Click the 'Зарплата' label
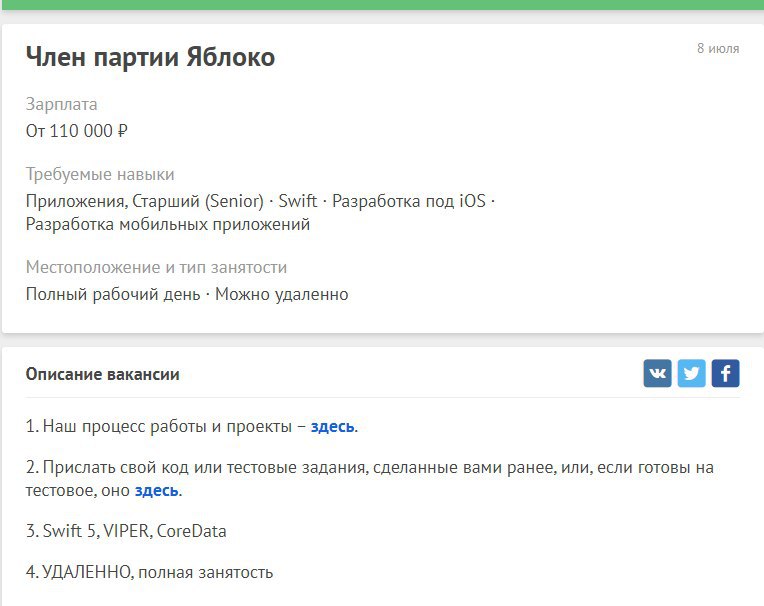 (x=61, y=104)
